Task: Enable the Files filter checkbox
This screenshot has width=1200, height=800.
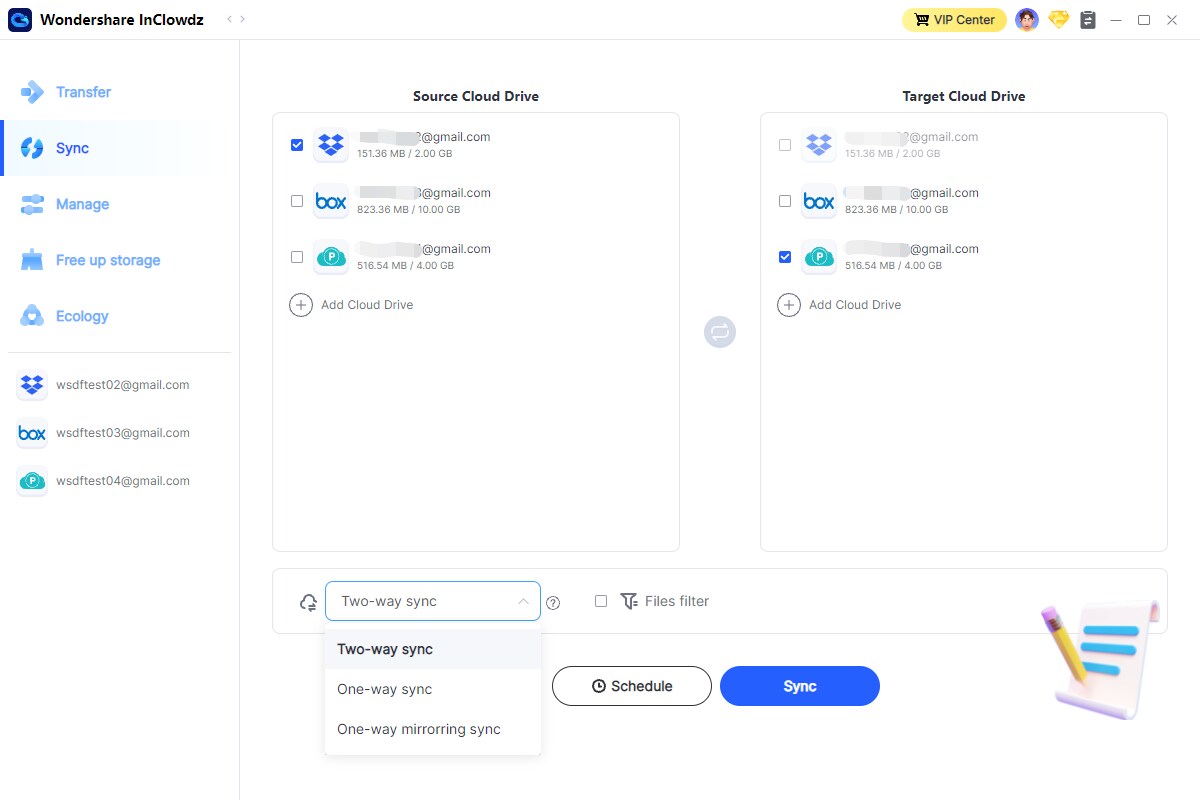Action: [600, 601]
